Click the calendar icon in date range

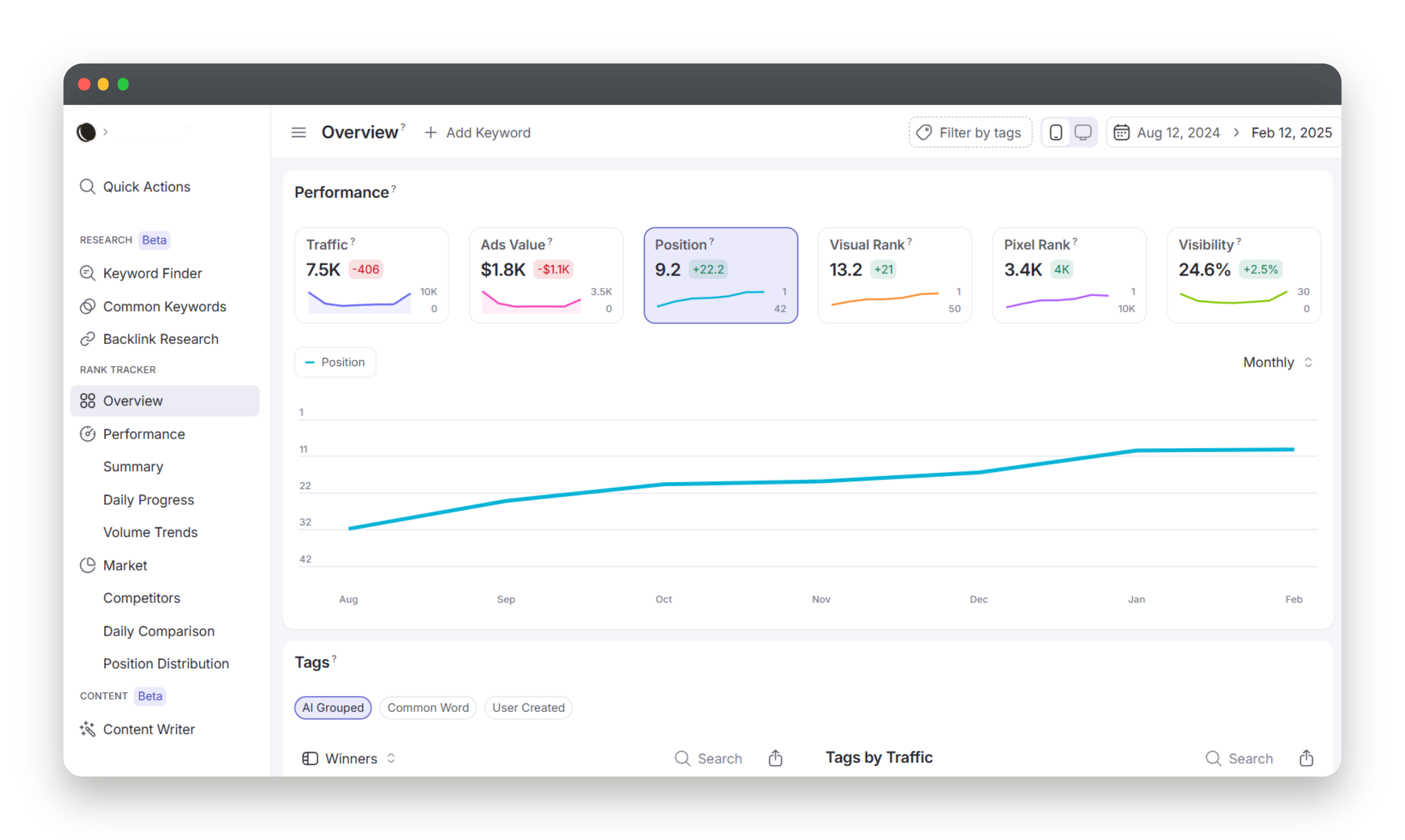[x=1121, y=133]
